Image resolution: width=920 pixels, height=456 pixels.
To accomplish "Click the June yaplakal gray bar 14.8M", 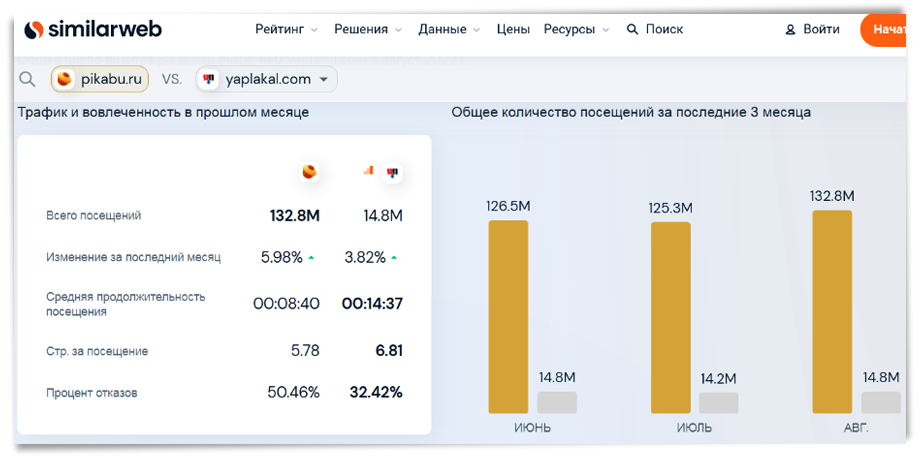I will coord(557,403).
